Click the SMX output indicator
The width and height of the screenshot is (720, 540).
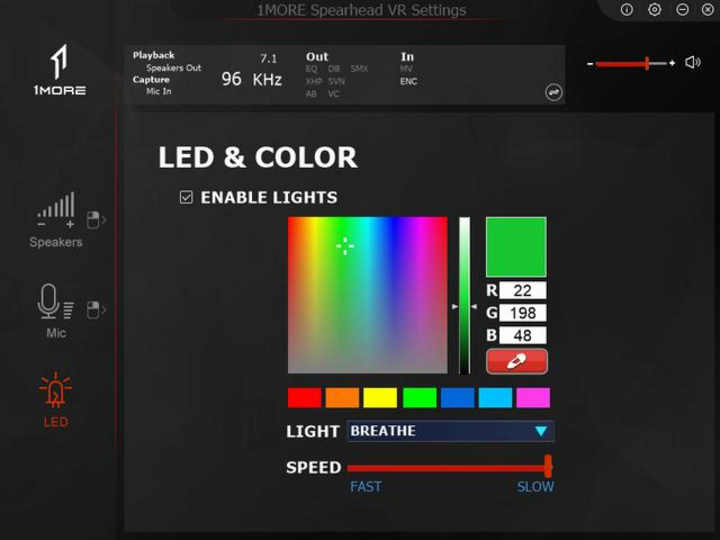[359, 69]
